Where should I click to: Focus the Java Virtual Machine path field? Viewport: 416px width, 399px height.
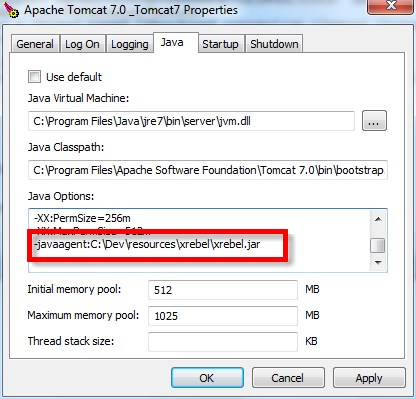[191, 121]
